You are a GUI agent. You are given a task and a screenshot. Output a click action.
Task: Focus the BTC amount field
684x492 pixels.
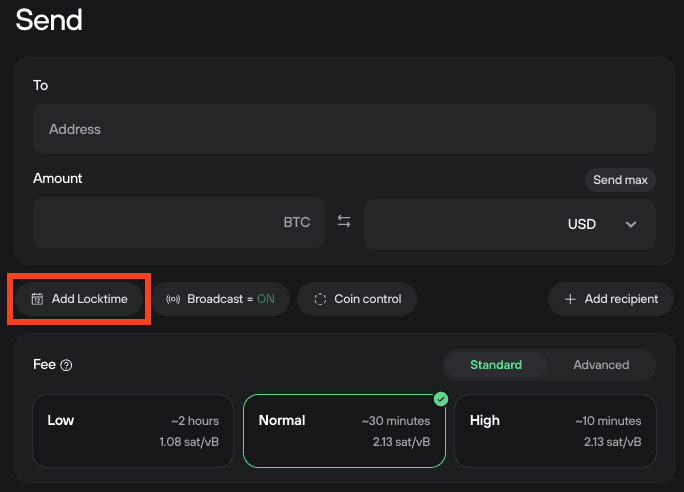click(x=179, y=222)
